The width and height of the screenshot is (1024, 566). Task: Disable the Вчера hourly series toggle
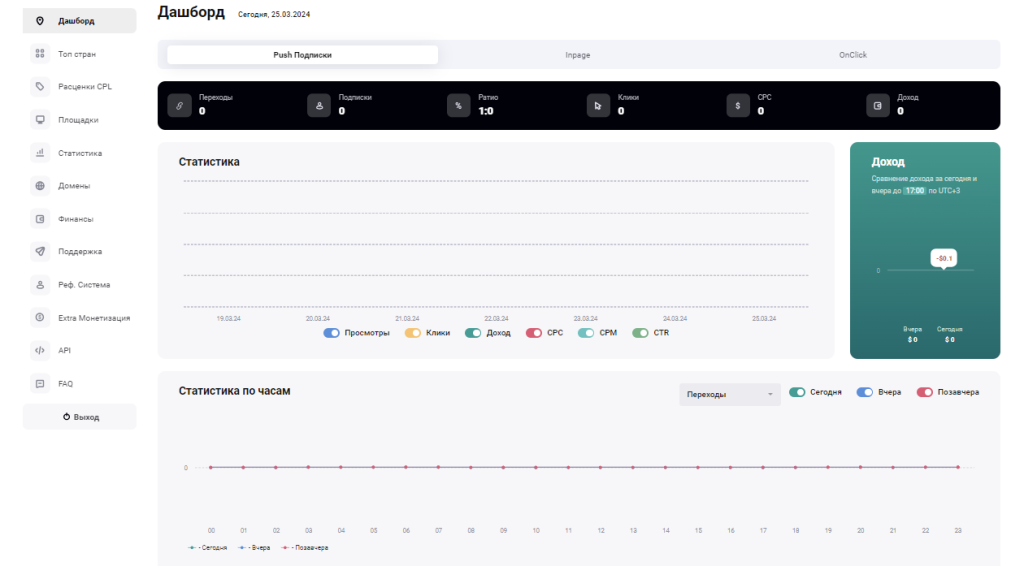864,392
